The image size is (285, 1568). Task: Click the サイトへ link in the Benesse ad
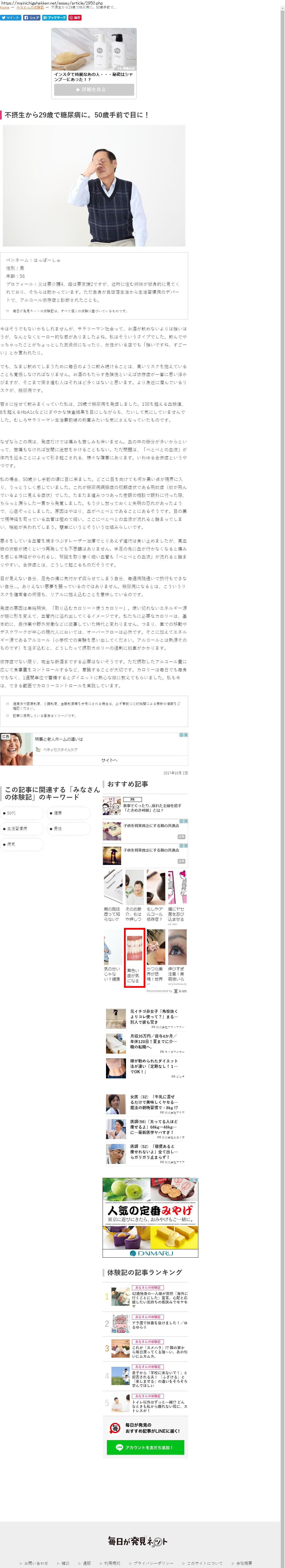(110, 760)
